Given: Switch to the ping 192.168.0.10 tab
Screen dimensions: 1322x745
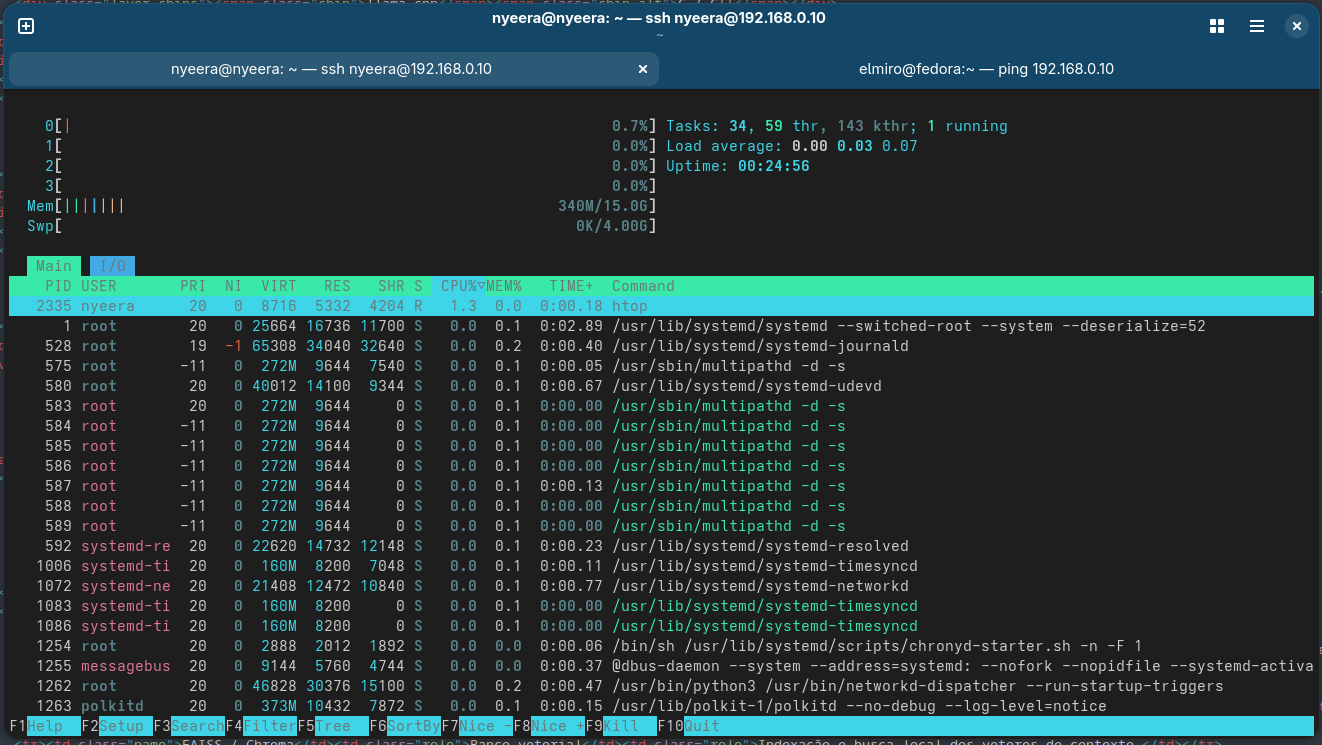Looking at the screenshot, I should [x=986, y=69].
